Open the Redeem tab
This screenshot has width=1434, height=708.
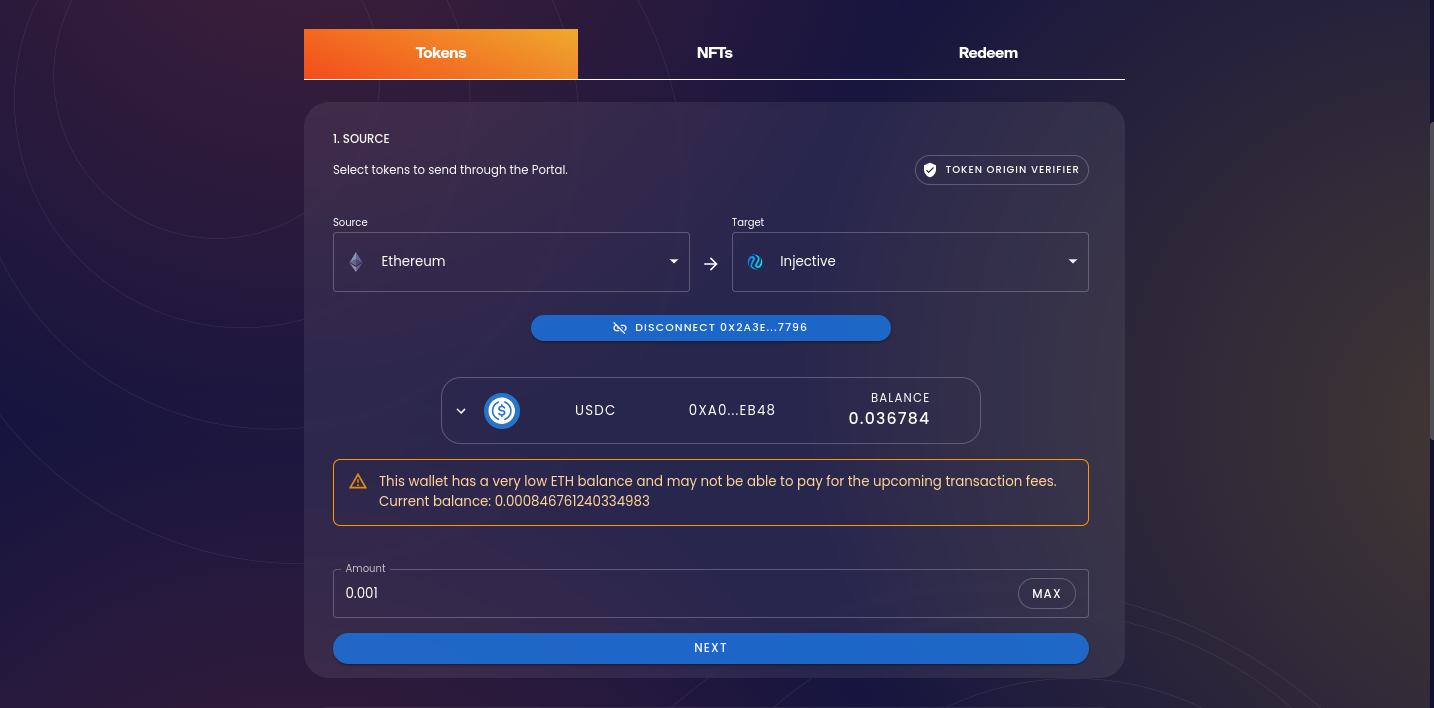click(988, 53)
